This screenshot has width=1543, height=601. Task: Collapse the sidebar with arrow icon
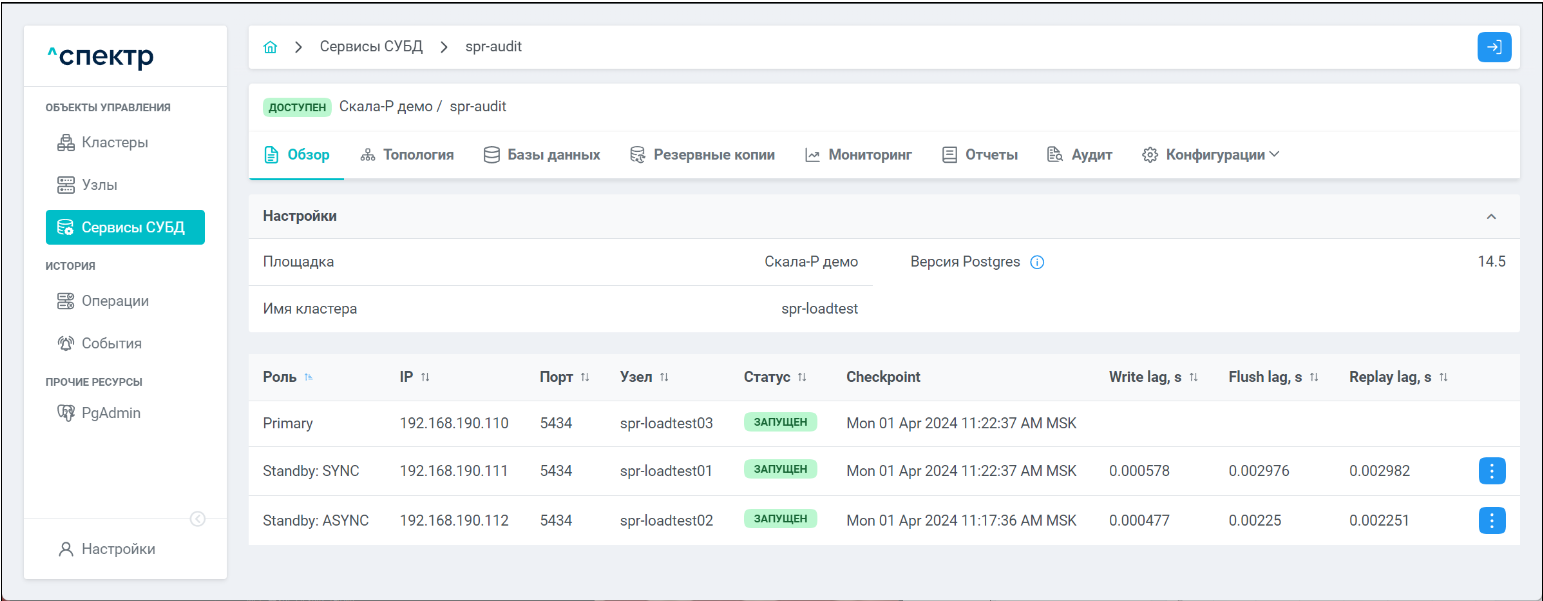pyautogui.click(x=198, y=518)
